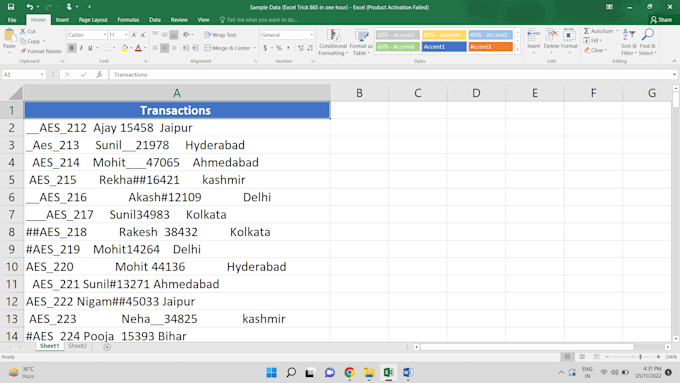
Task: Decrease font size with the smaller A icon
Action: coord(143,35)
